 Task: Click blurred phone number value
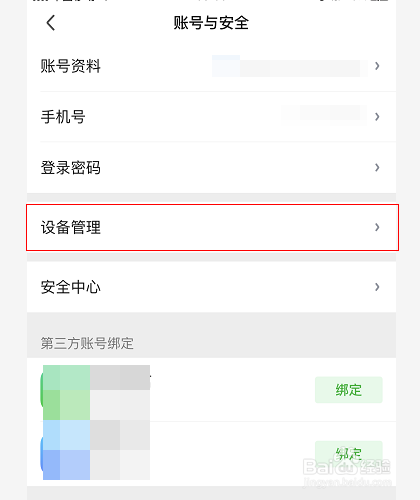[324, 115]
